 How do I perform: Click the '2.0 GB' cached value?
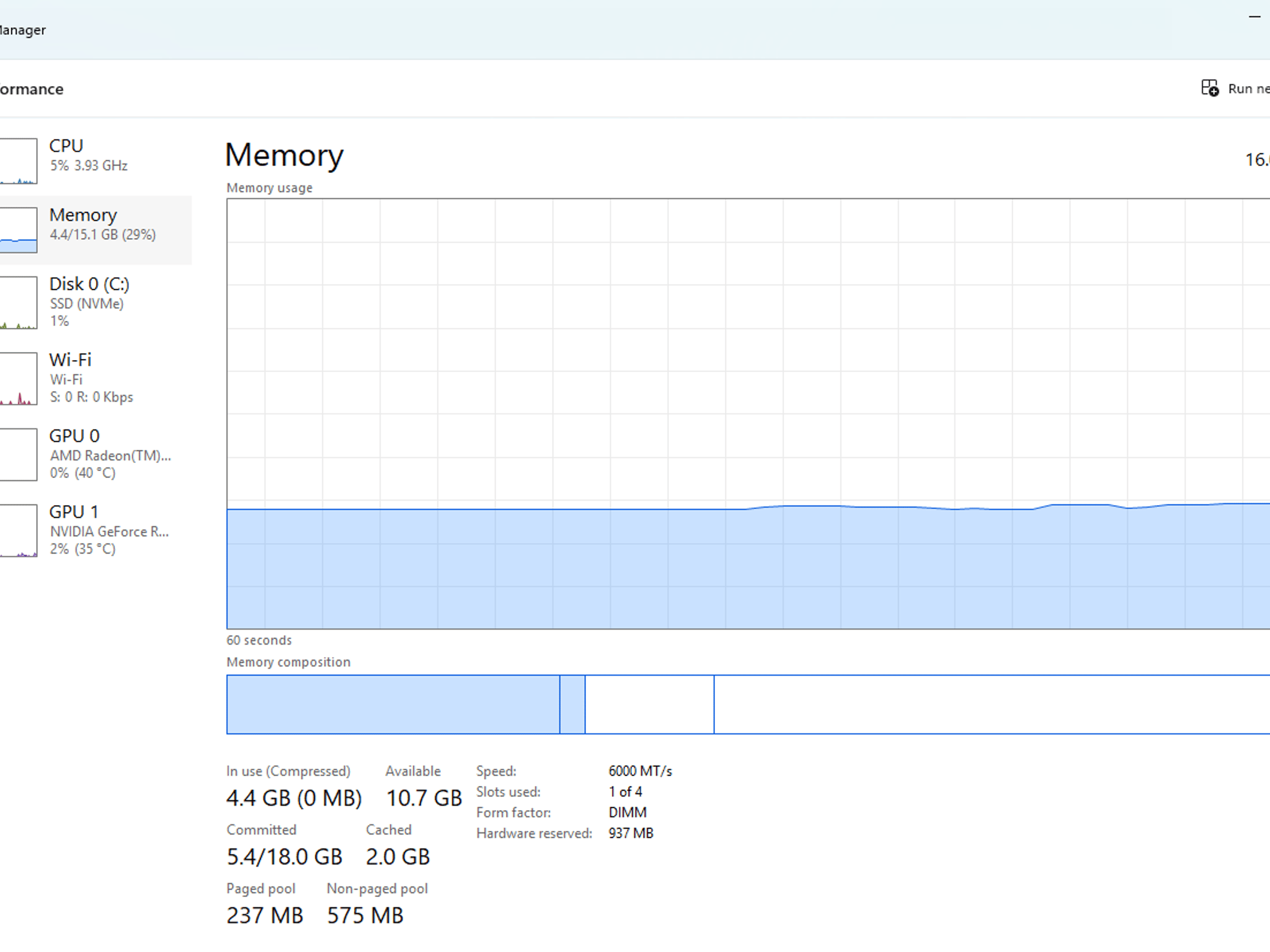point(397,857)
